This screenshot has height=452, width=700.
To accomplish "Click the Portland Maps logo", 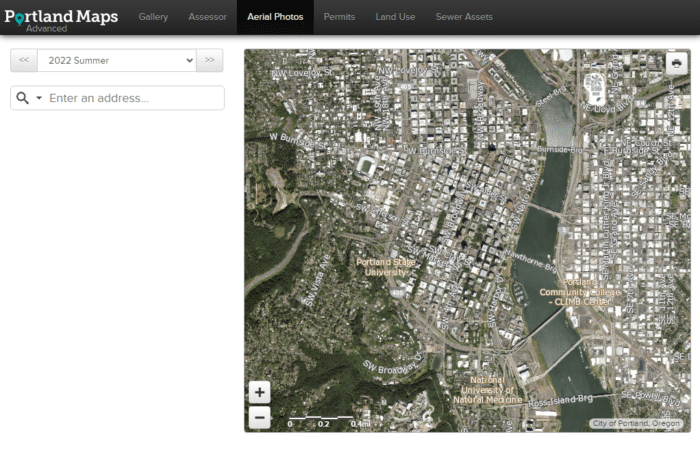I will tap(61, 17).
